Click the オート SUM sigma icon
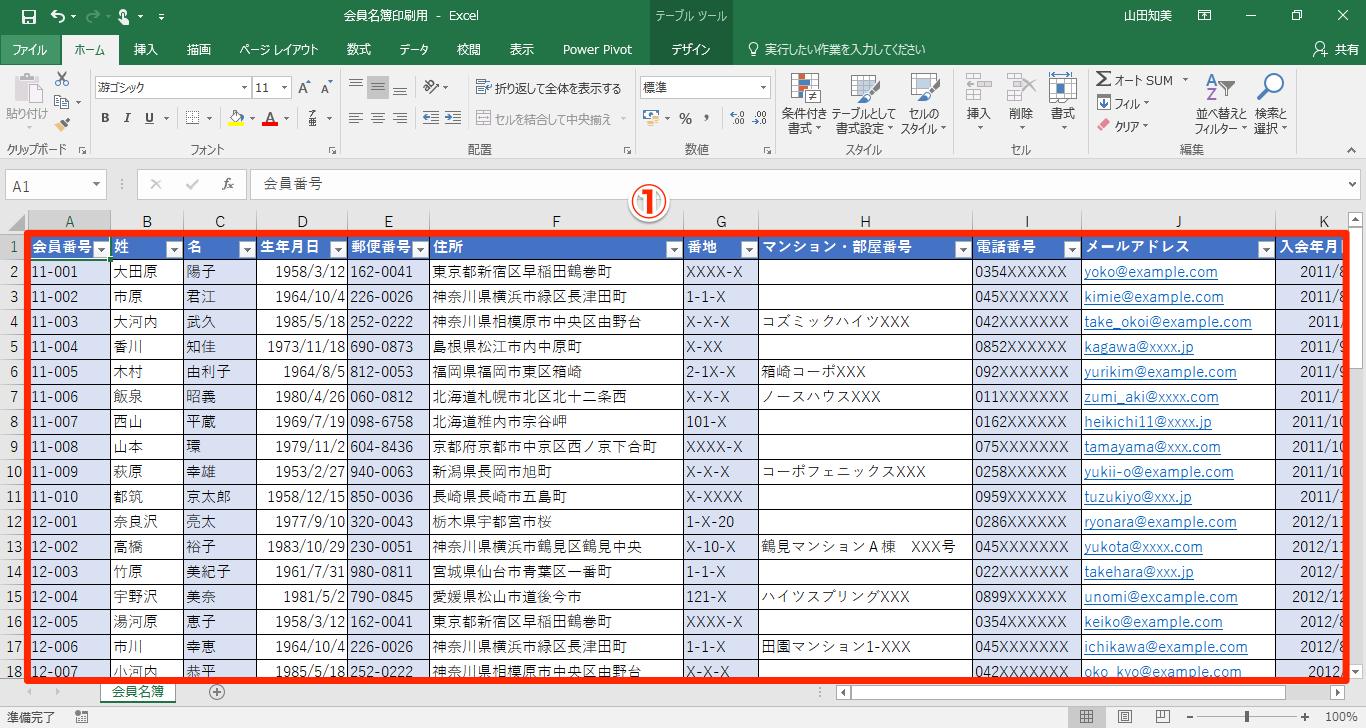 point(1103,80)
